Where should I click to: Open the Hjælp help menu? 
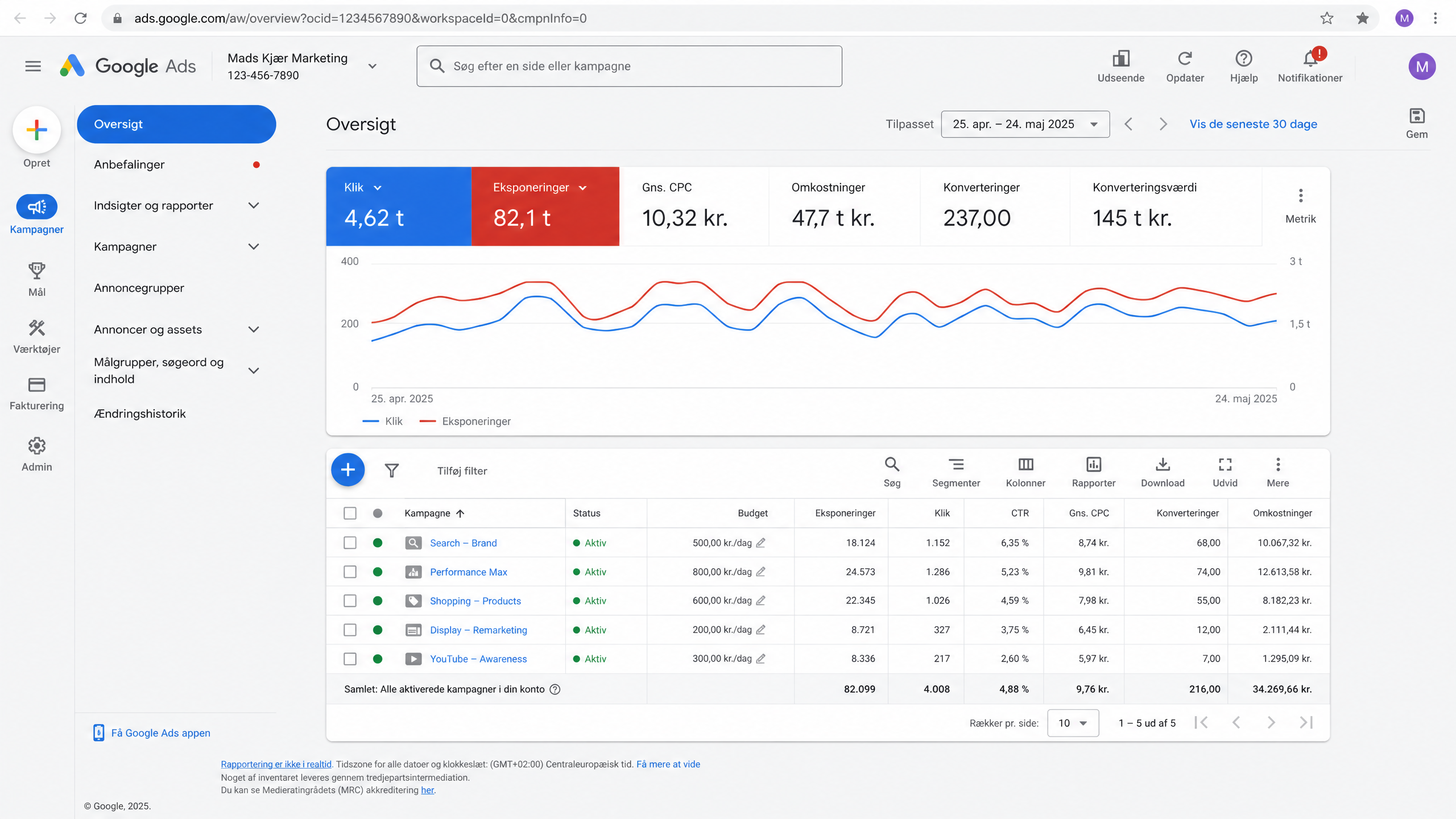(x=1243, y=67)
